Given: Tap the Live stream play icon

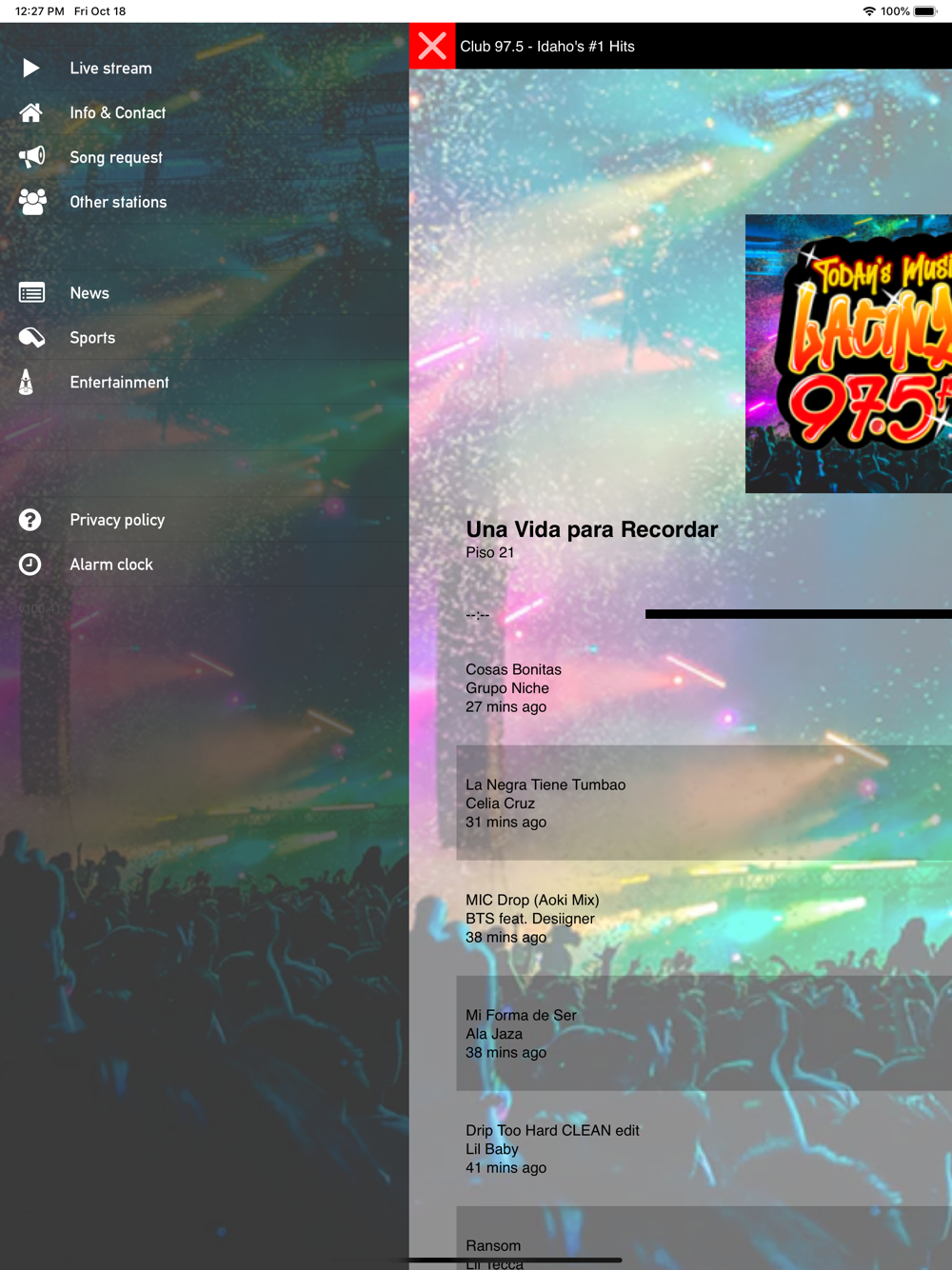Looking at the screenshot, I should coord(30,68).
